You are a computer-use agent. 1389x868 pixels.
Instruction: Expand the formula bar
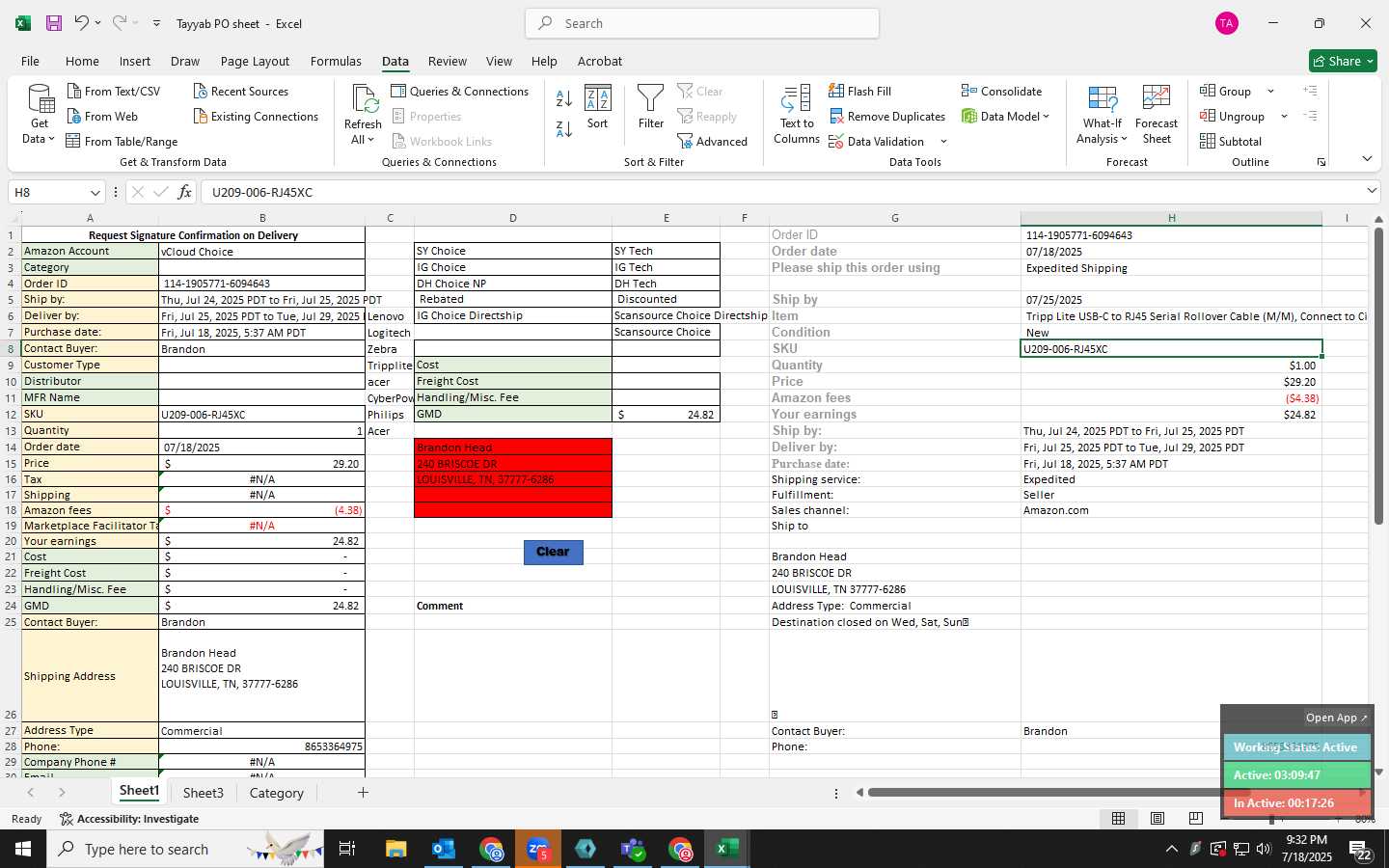pos(1372,191)
